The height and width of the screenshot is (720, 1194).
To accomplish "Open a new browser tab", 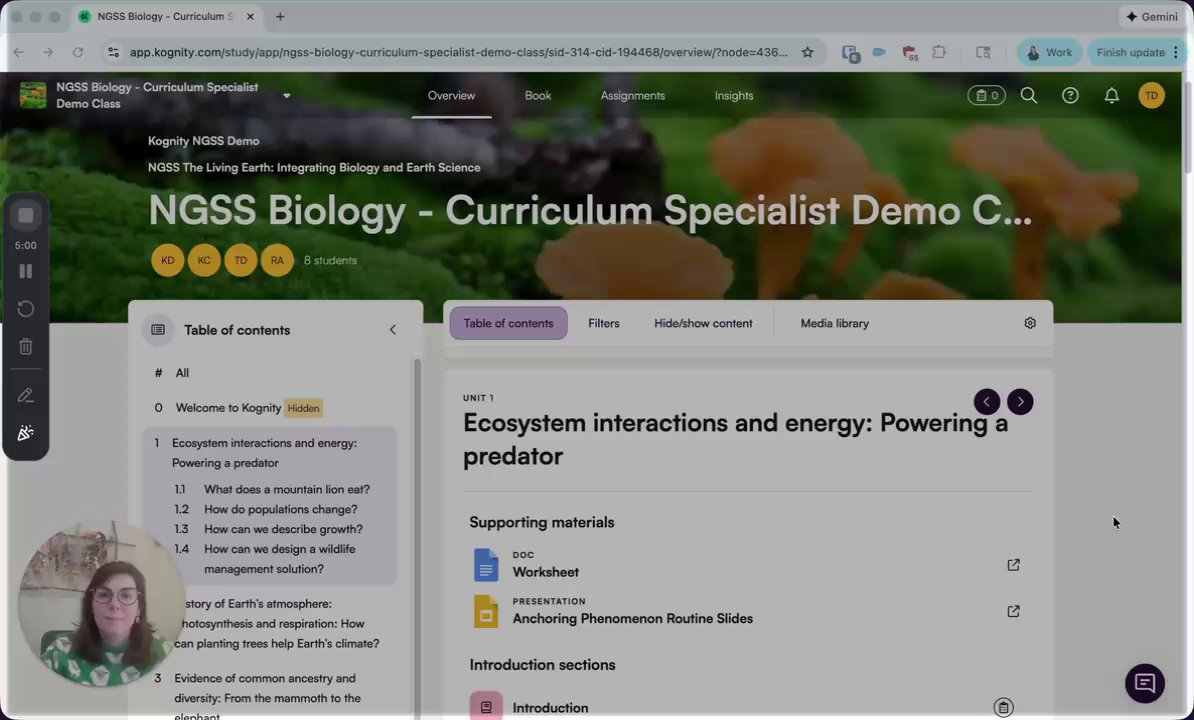I will (x=280, y=16).
